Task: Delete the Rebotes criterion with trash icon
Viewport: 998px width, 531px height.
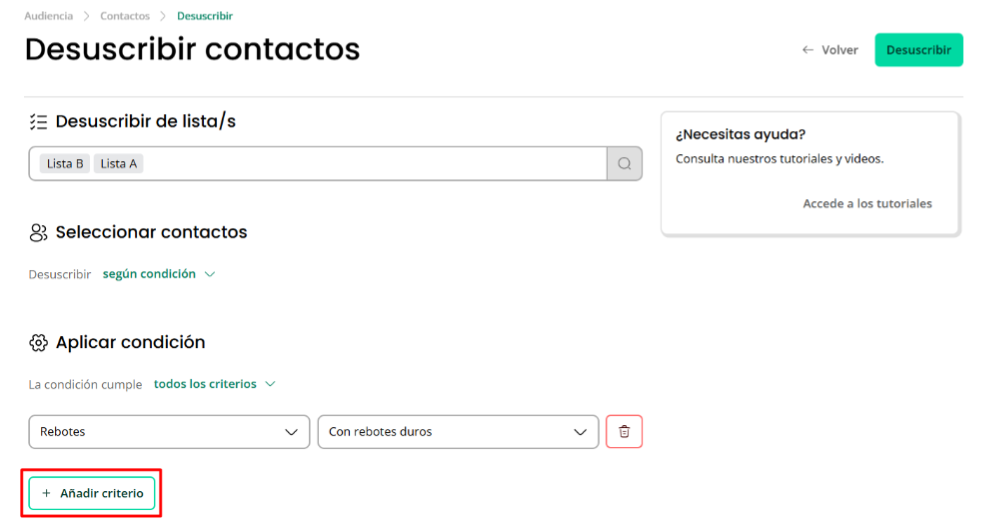Action: tap(624, 432)
